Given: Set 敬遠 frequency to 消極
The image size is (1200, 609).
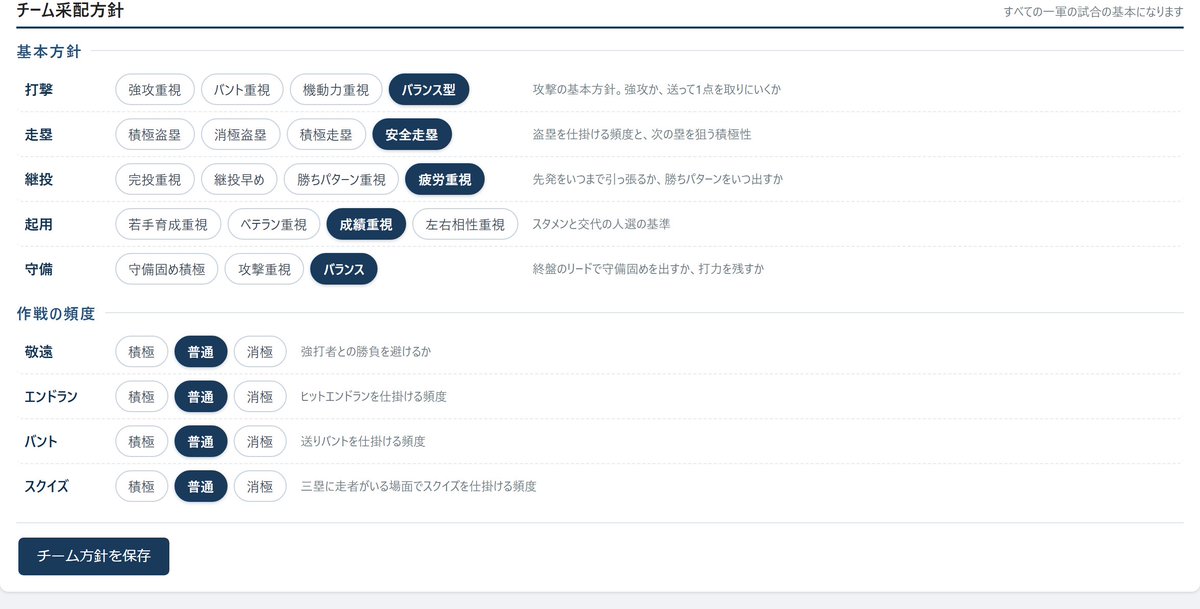Looking at the screenshot, I should click(260, 351).
